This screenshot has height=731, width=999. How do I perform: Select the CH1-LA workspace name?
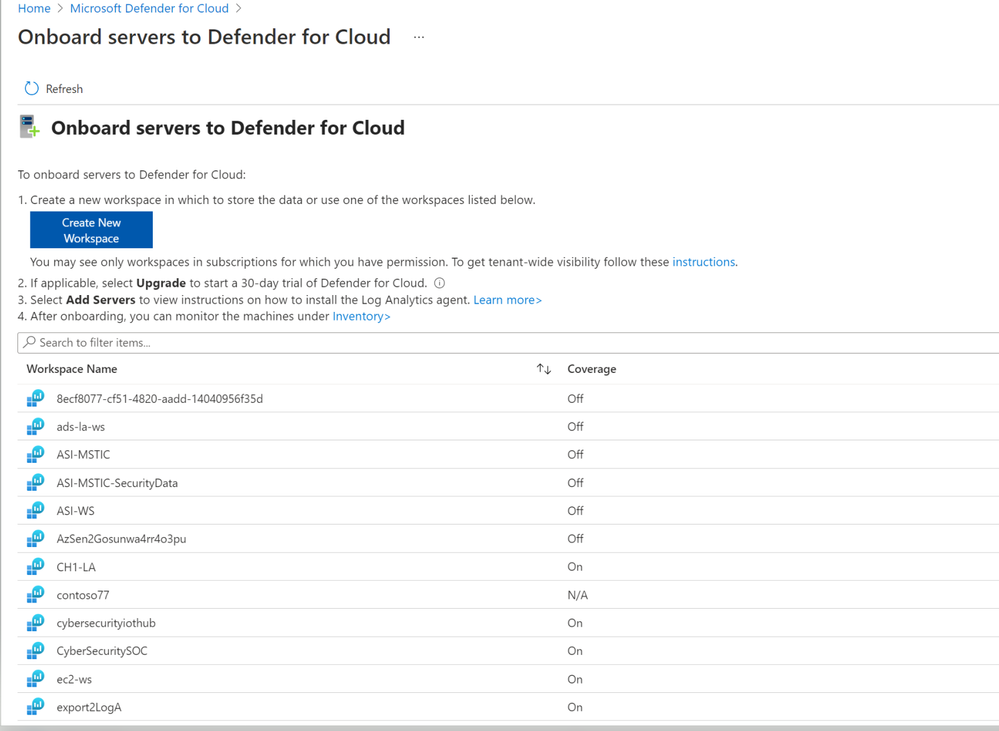coord(76,567)
